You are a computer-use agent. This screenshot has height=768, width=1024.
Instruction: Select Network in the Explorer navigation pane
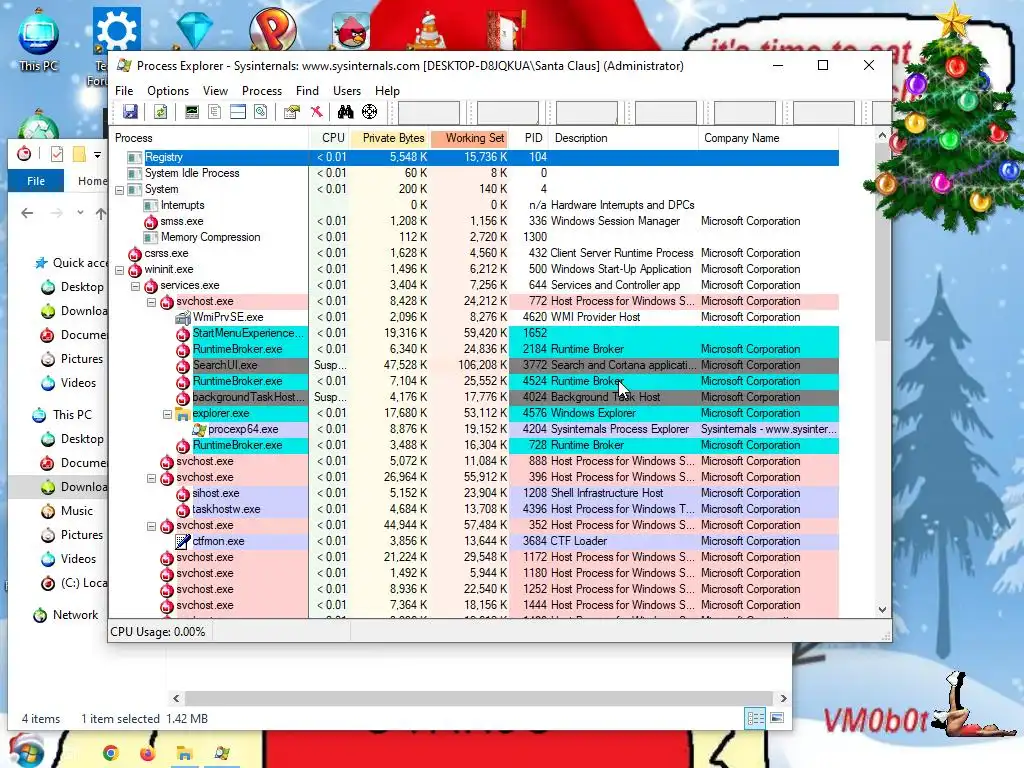coord(75,615)
